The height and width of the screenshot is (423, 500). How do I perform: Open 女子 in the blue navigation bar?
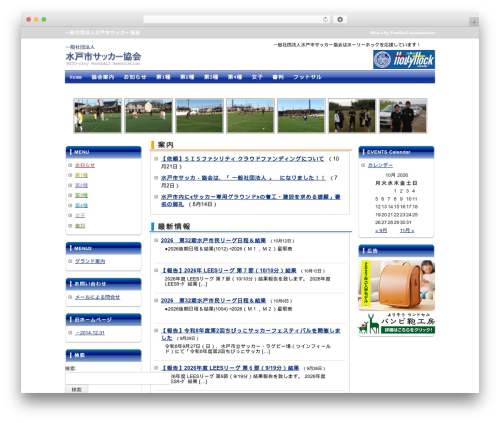point(257,77)
